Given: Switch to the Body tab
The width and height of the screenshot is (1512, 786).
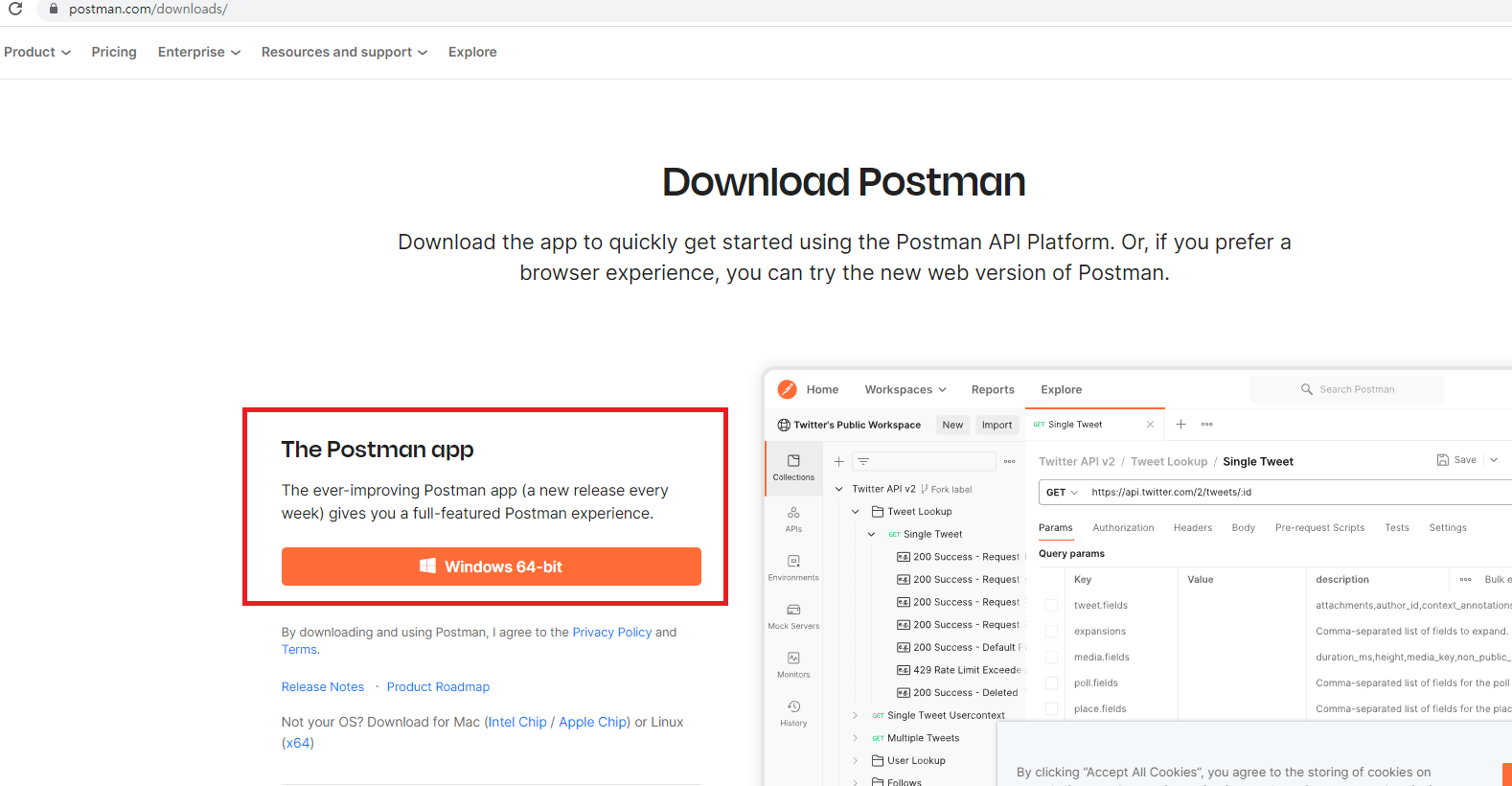Looking at the screenshot, I should click(1244, 528).
